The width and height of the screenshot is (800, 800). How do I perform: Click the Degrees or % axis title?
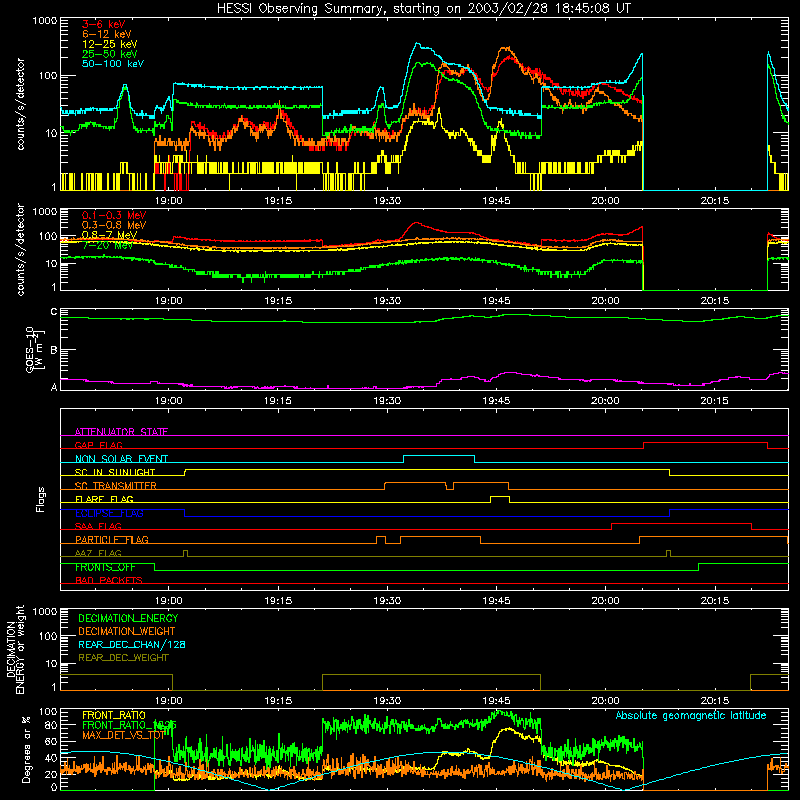26,750
